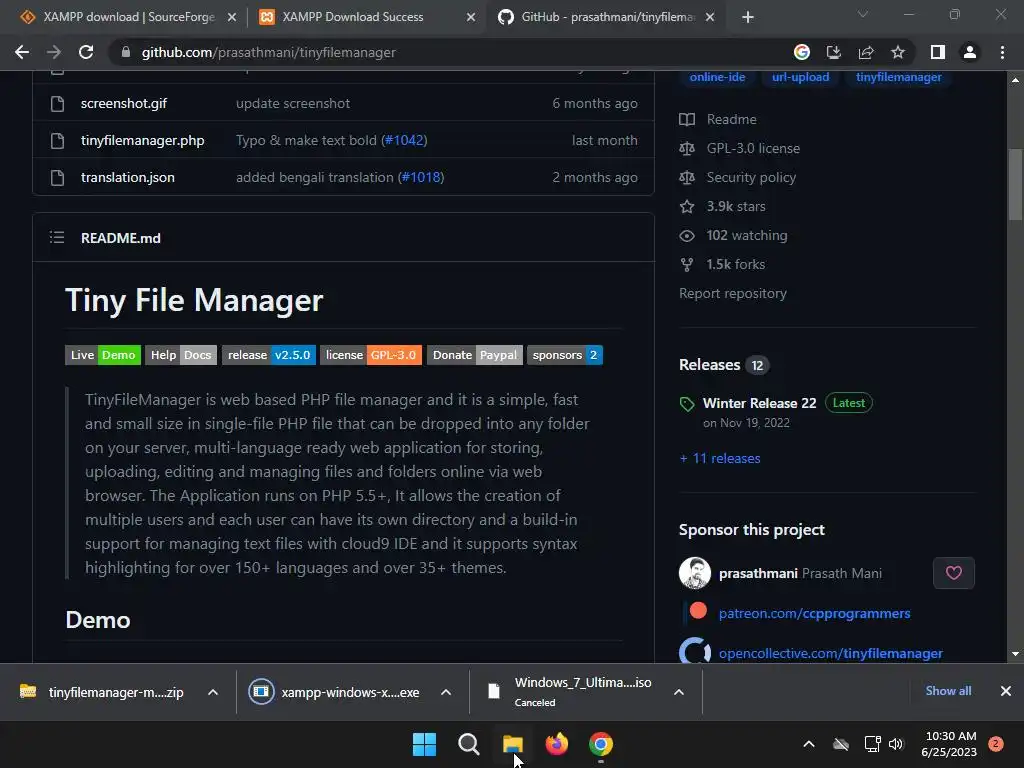This screenshot has height=768, width=1024.
Task: Open patreon.com/ccpprogrammers link
Action: (x=814, y=613)
